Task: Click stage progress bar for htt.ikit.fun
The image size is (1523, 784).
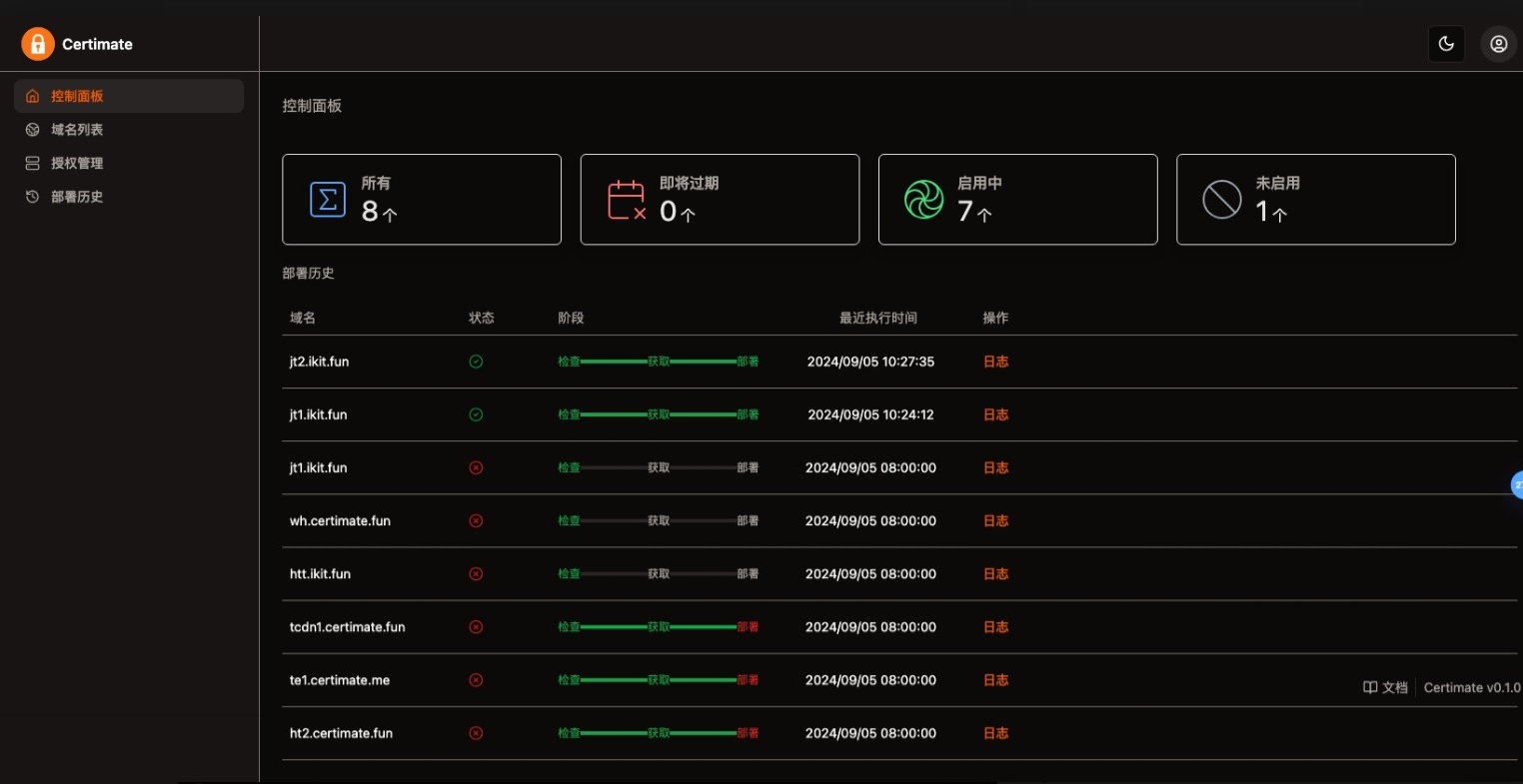Action: coord(659,573)
